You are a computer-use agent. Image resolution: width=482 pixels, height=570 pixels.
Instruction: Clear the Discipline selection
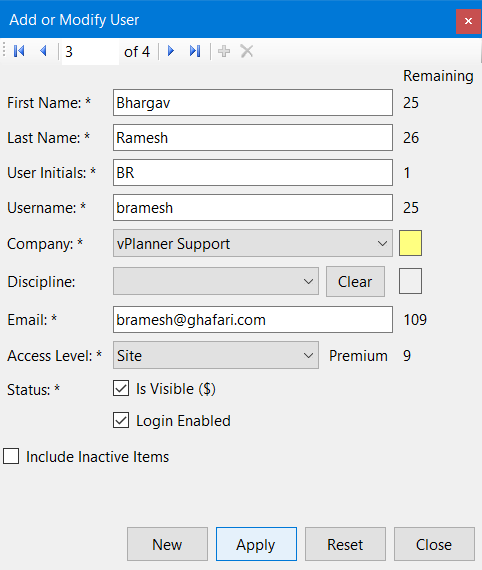click(x=355, y=281)
